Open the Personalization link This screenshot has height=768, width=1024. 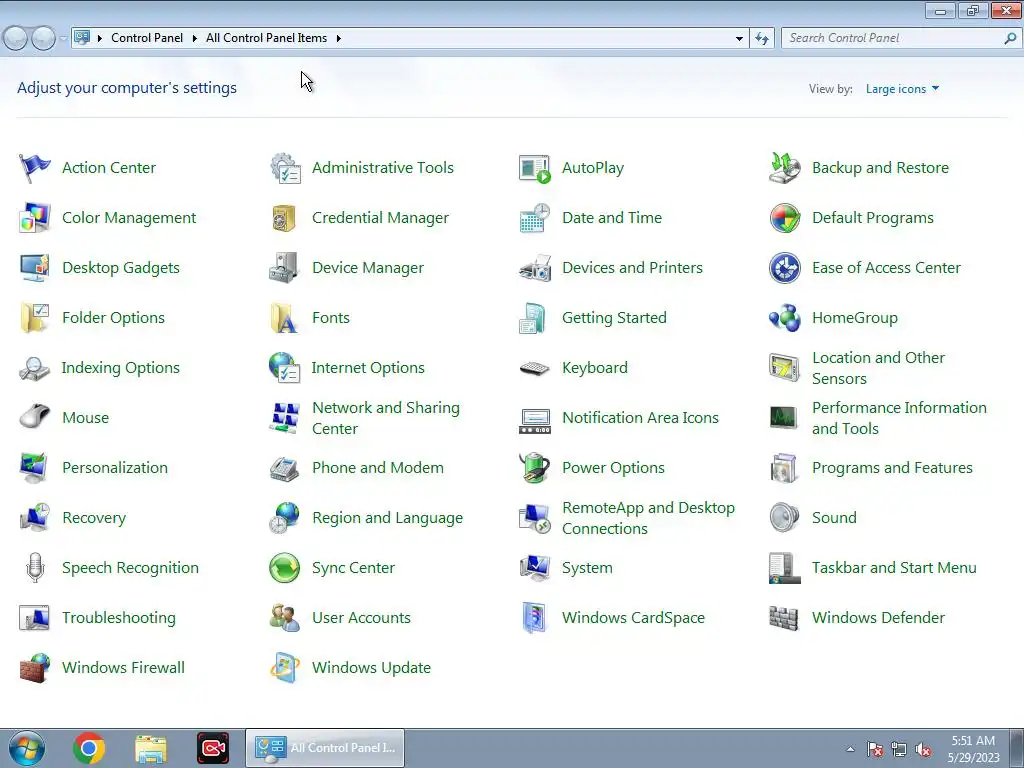point(115,468)
